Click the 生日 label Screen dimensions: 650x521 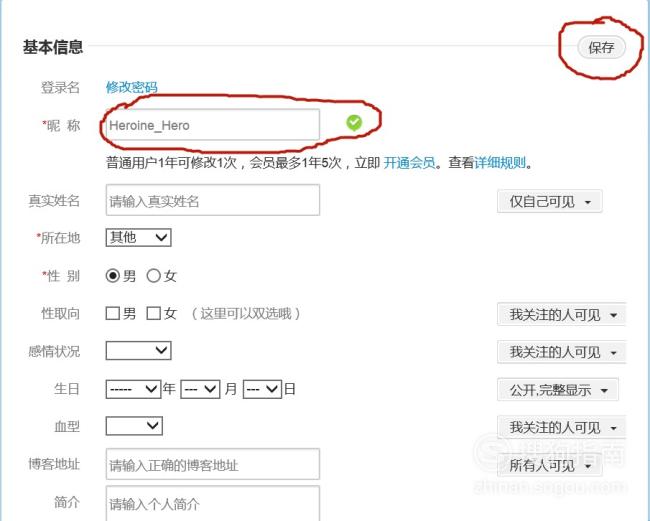click(67, 389)
